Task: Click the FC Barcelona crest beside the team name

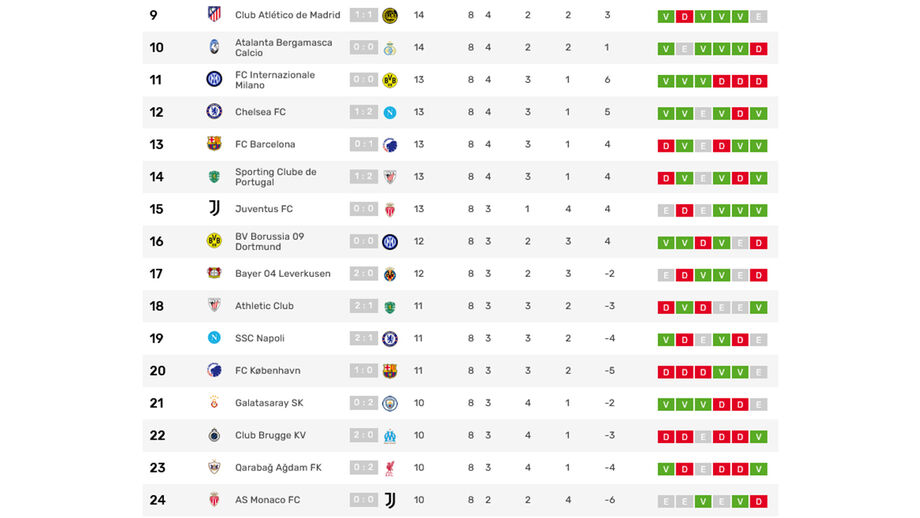Action: [x=214, y=144]
